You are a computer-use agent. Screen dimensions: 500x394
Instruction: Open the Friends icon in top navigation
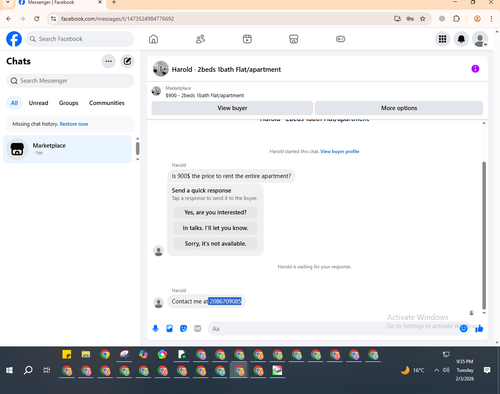click(x=200, y=39)
